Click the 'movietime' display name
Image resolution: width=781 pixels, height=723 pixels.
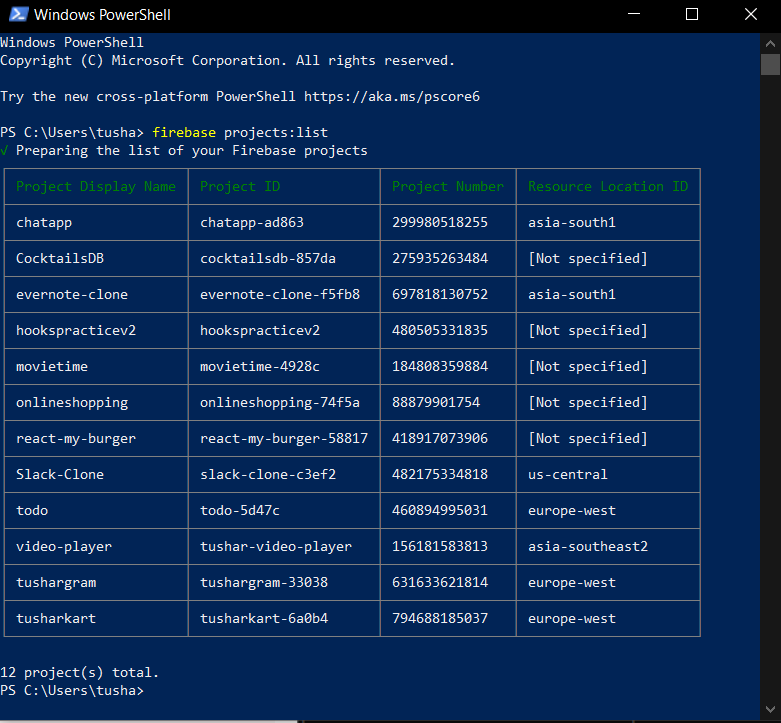tap(52, 366)
